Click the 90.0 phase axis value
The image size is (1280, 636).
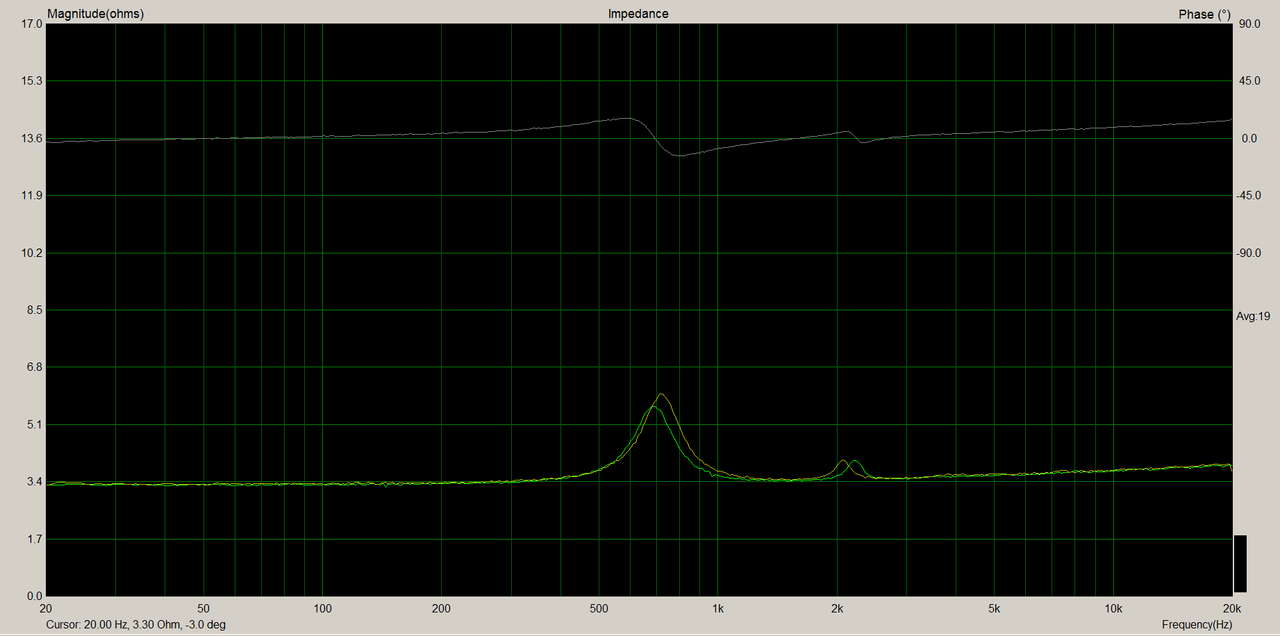coord(1249,23)
